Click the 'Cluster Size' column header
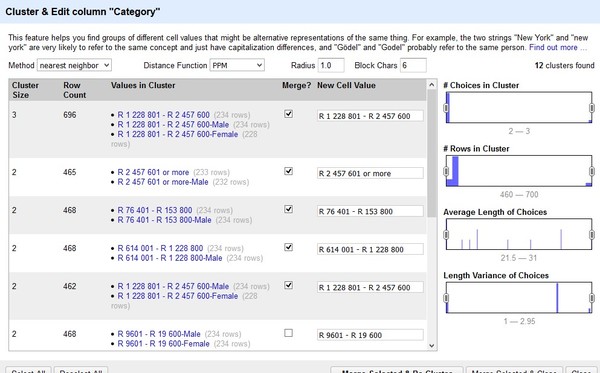The image size is (600, 373). (x=25, y=90)
